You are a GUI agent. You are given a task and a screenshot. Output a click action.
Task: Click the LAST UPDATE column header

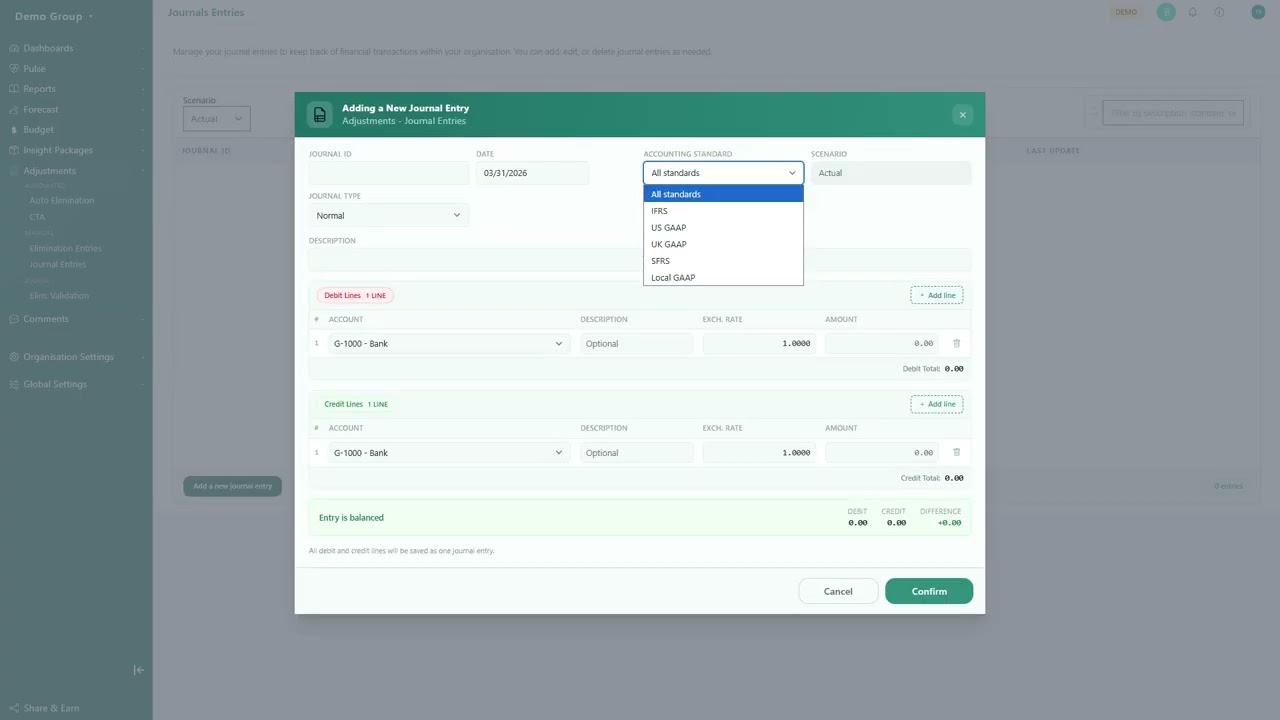point(1053,151)
